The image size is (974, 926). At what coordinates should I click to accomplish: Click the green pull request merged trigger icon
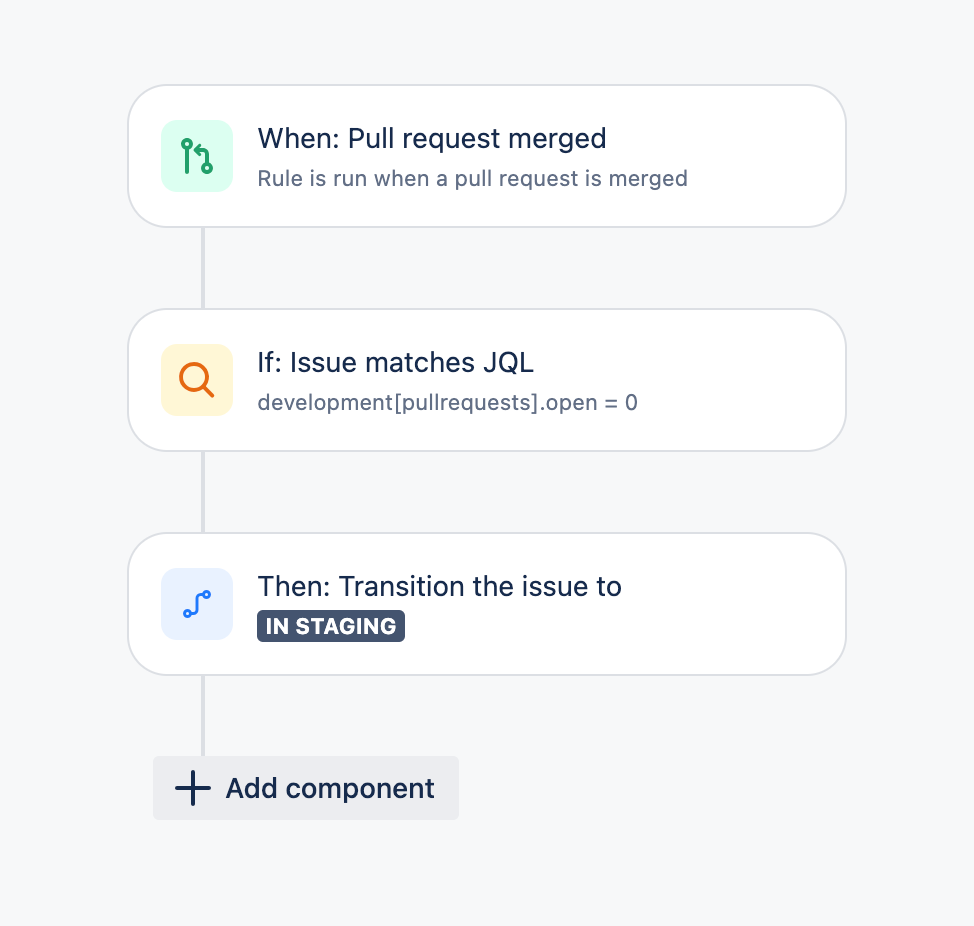(x=197, y=156)
